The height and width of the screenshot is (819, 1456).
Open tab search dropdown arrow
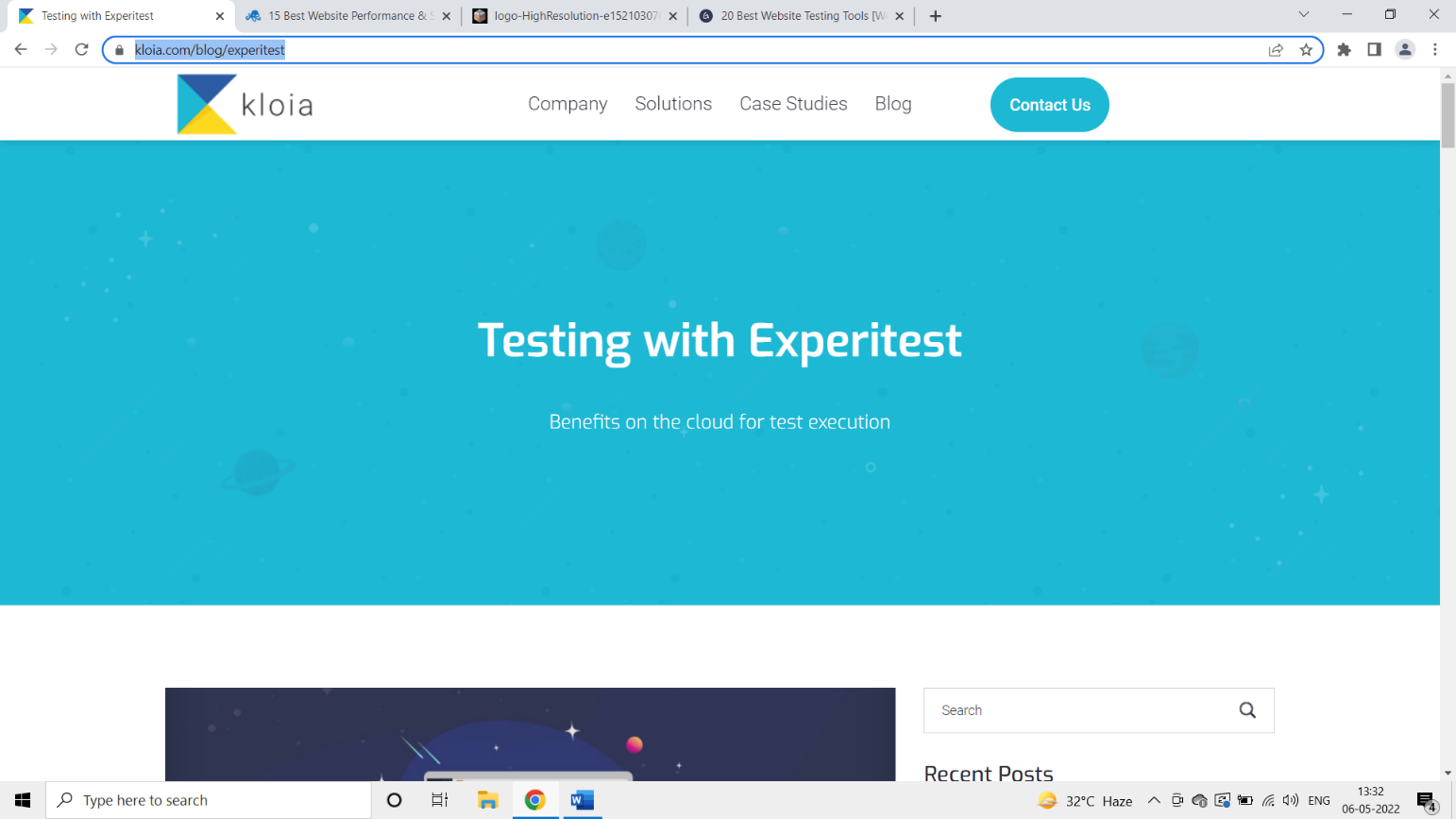[1304, 14]
